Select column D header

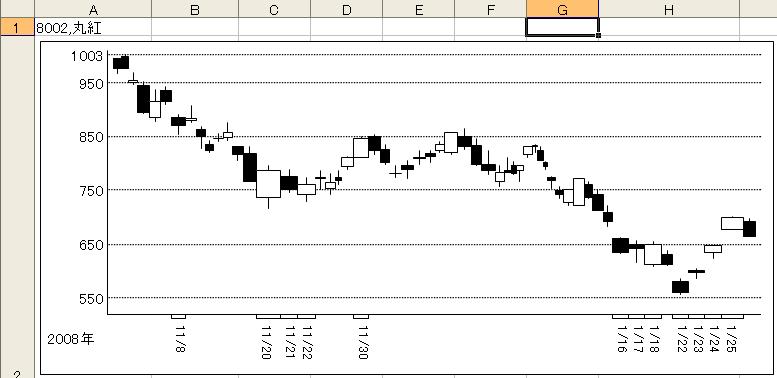click(347, 9)
